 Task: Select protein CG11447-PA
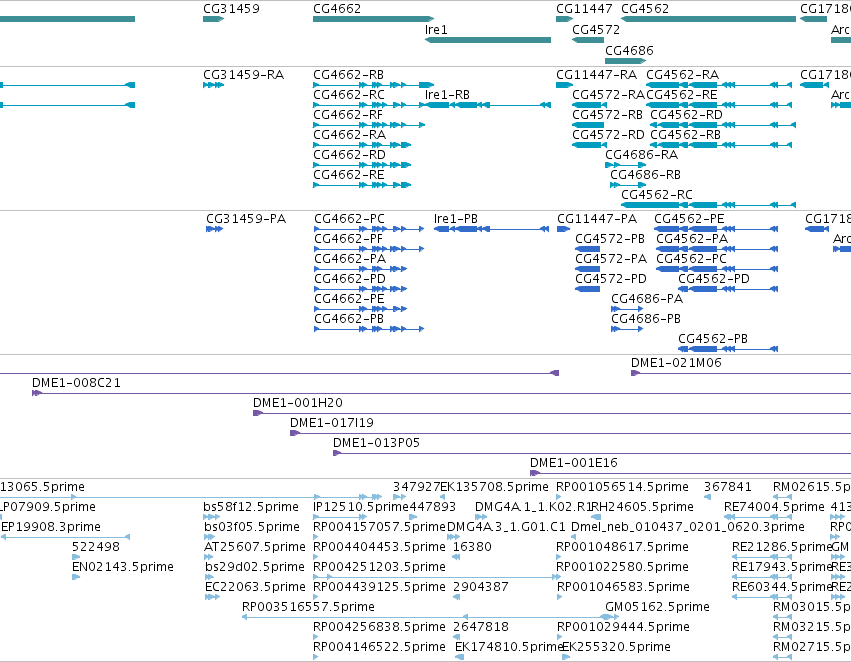pyautogui.click(x=597, y=219)
